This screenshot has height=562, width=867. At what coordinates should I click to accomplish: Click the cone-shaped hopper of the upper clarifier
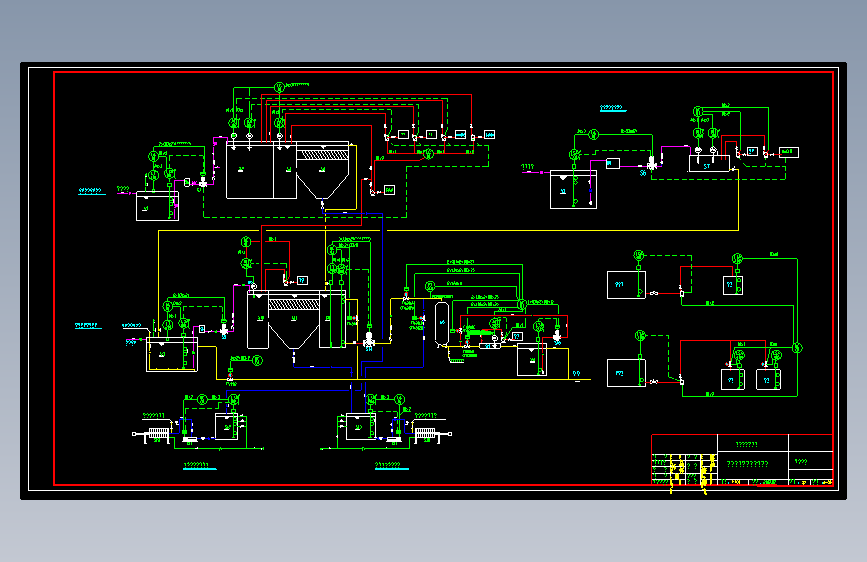click(x=323, y=187)
